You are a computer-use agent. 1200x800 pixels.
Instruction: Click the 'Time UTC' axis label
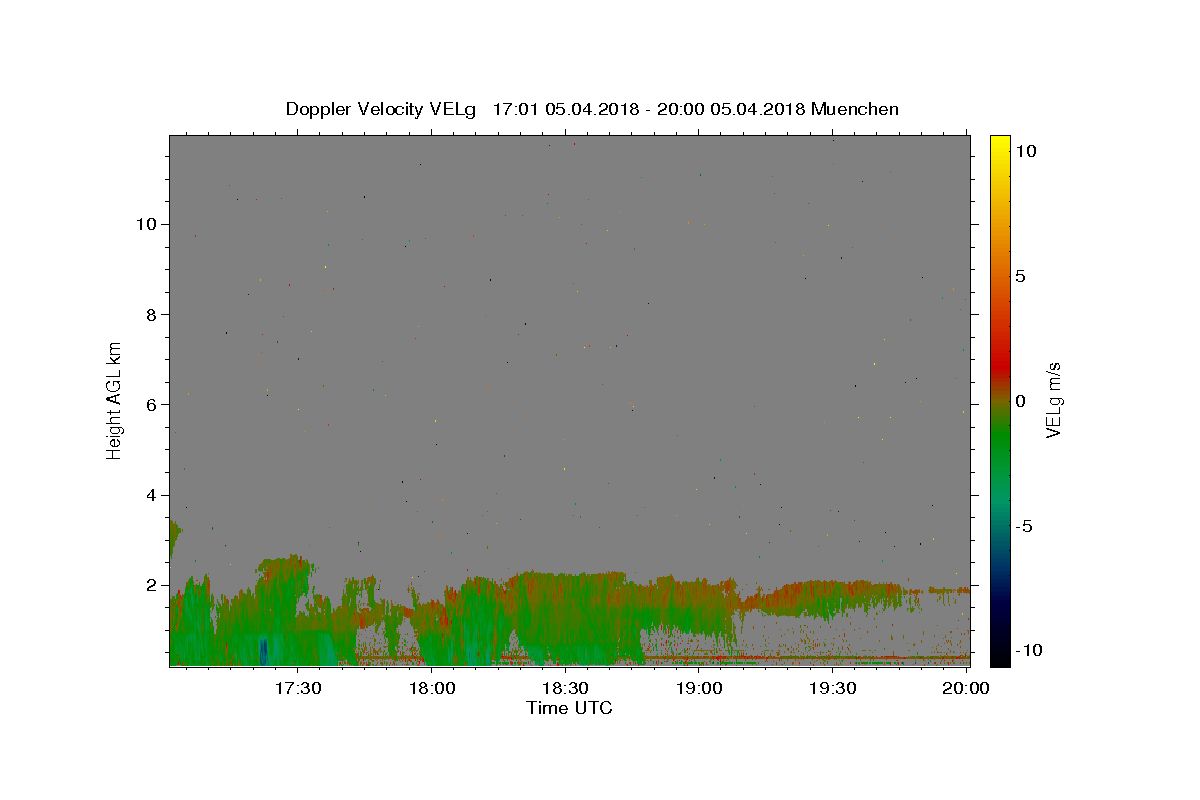[x=569, y=708]
